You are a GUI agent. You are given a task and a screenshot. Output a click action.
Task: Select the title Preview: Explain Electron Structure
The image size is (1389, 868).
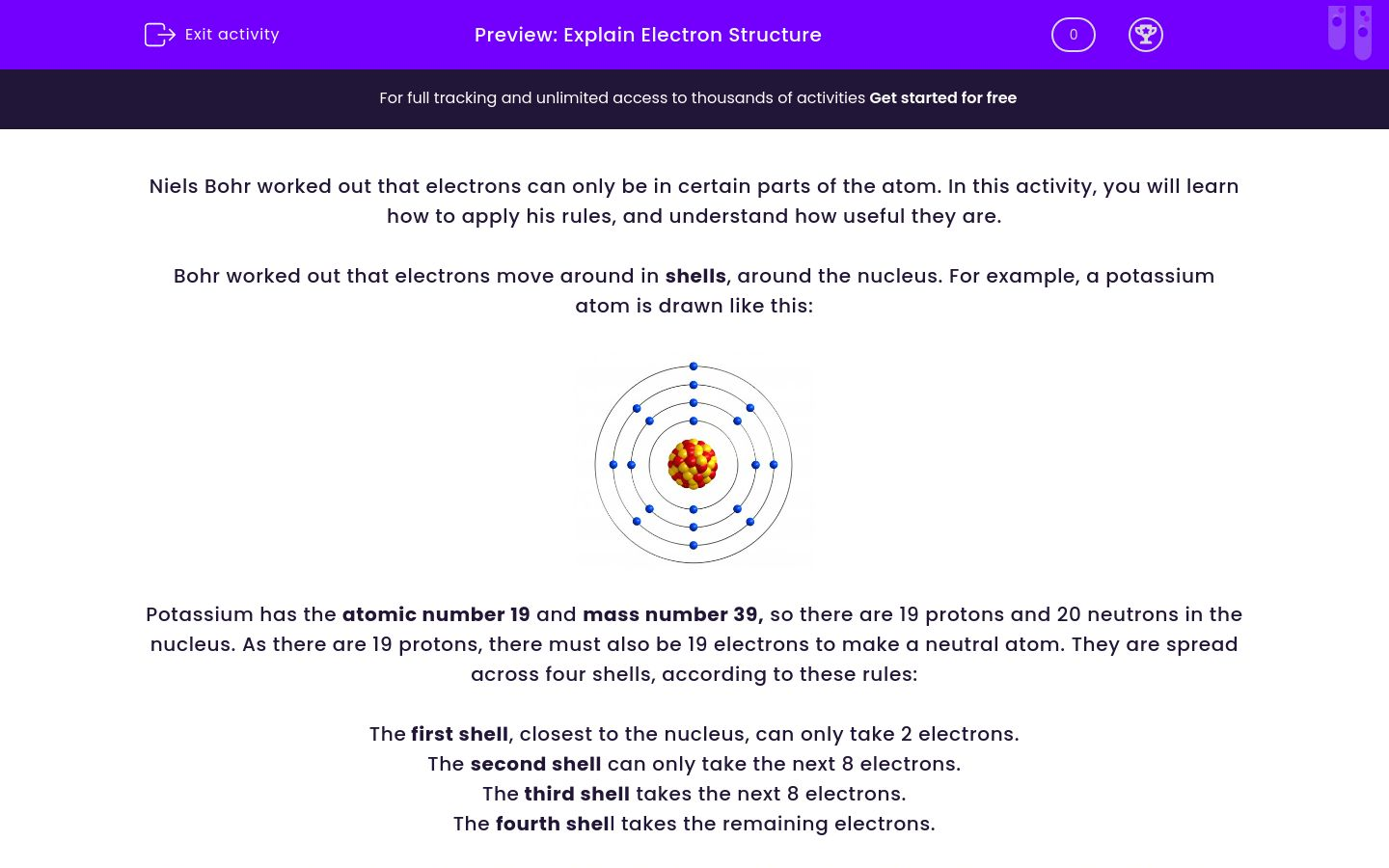click(x=647, y=35)
